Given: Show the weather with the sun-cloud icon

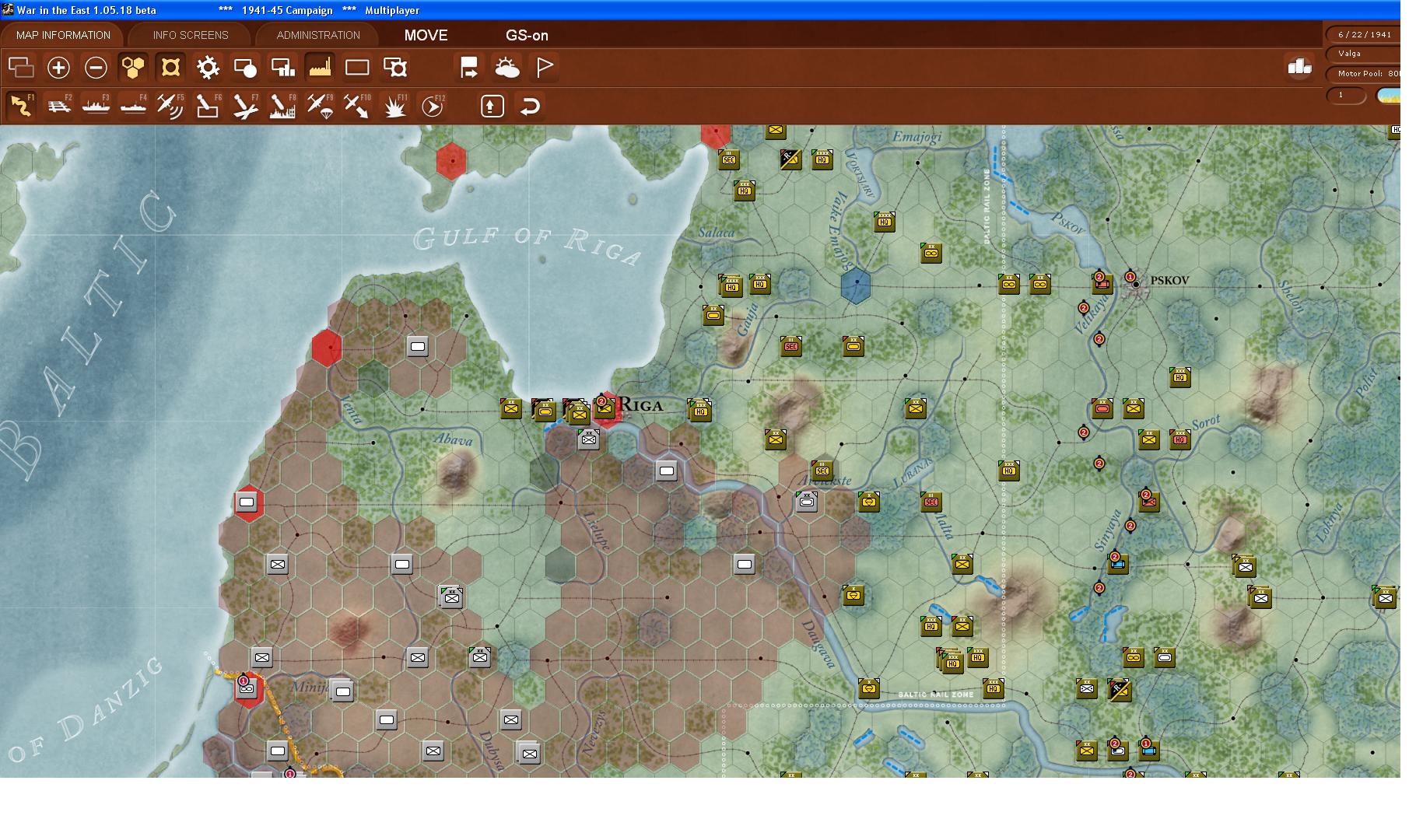Looking at the screenshot, I should tap(506, 68).
